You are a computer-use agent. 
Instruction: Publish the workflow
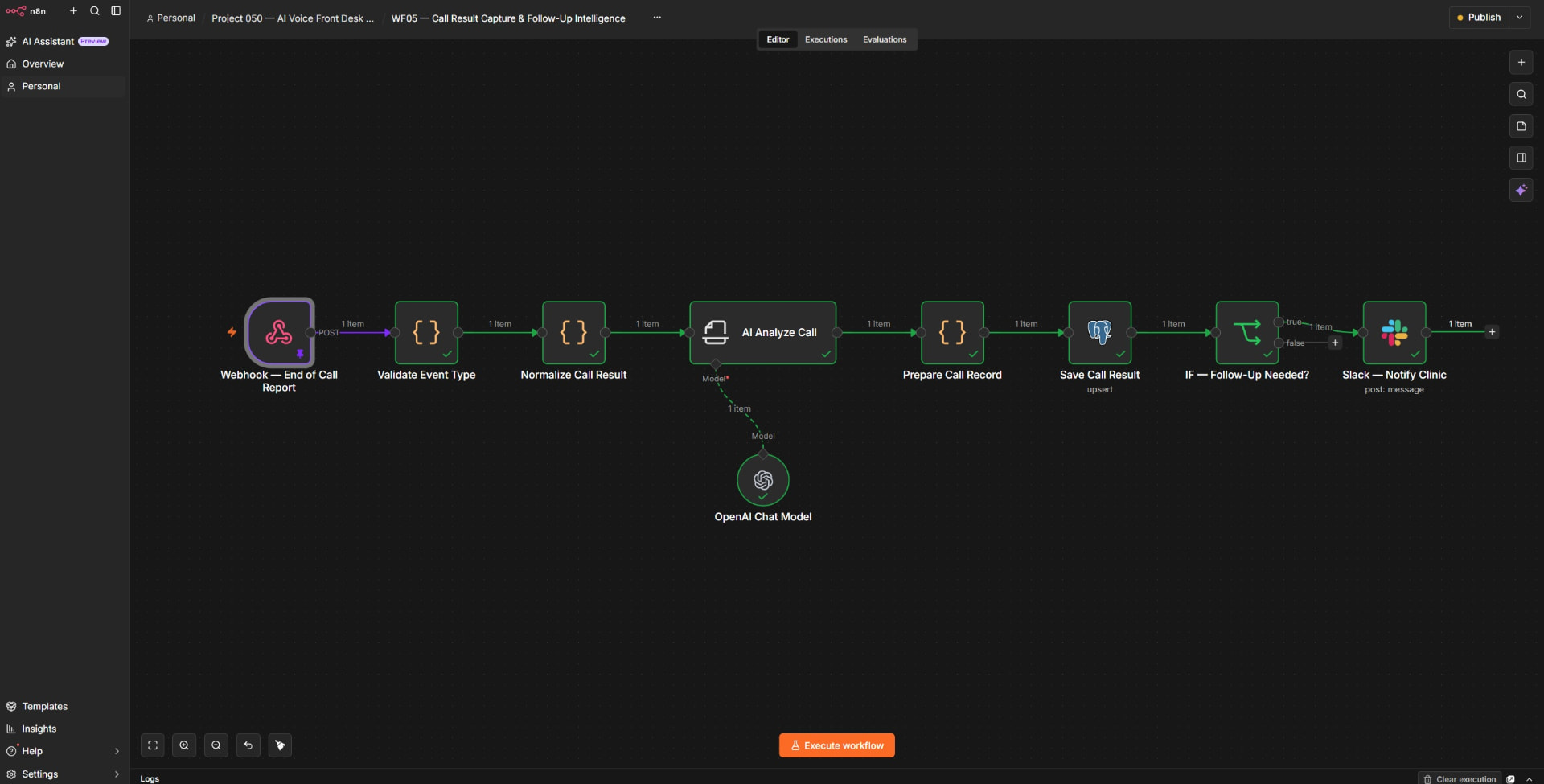1480,18
